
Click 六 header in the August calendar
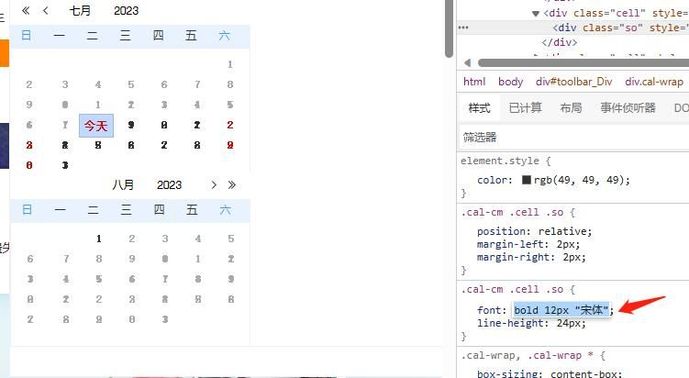click(x=225, y=210)
